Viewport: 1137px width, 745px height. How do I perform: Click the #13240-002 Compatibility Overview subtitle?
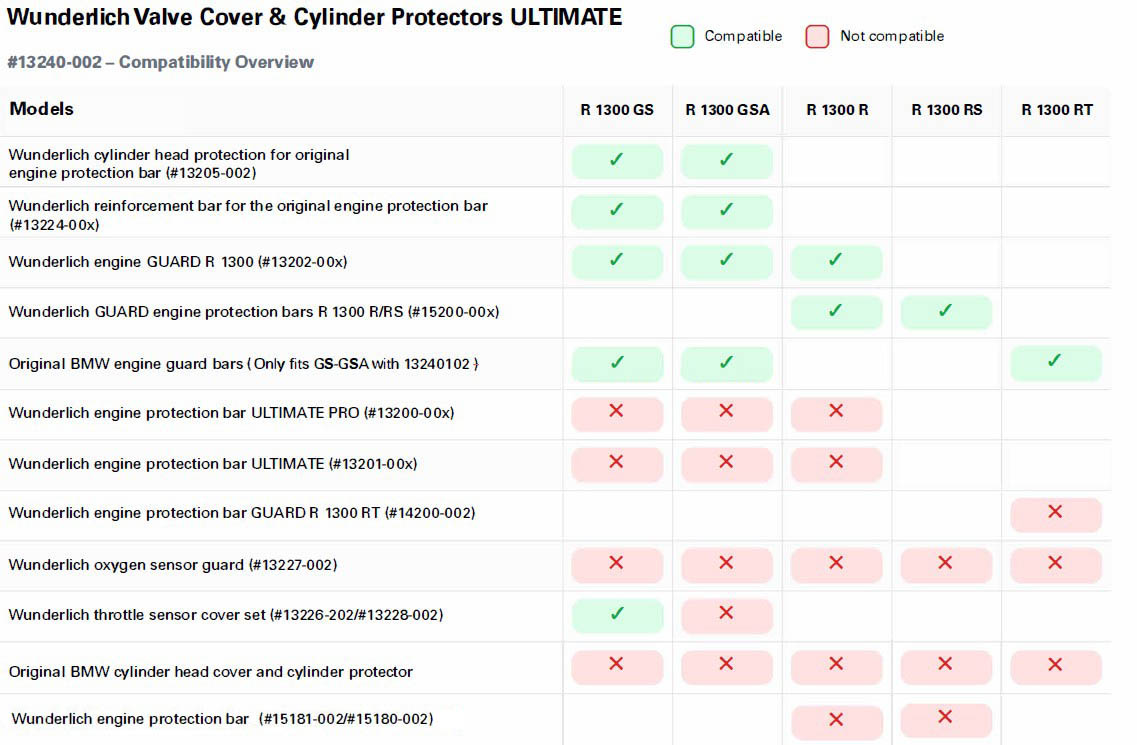coord(160,62)
